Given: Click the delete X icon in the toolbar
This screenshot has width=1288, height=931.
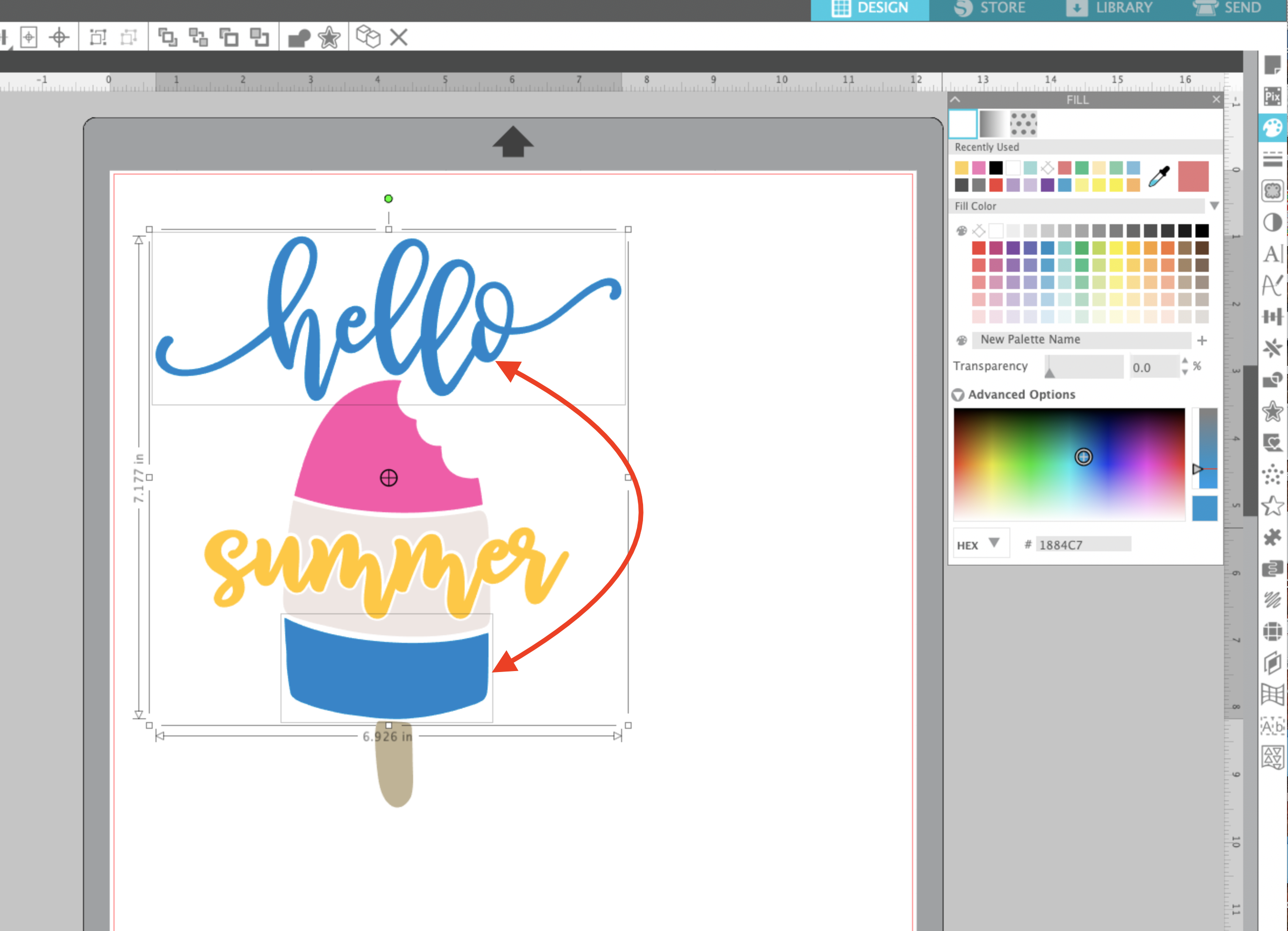Looking at the screenshot, I should (x=399, y=38).
